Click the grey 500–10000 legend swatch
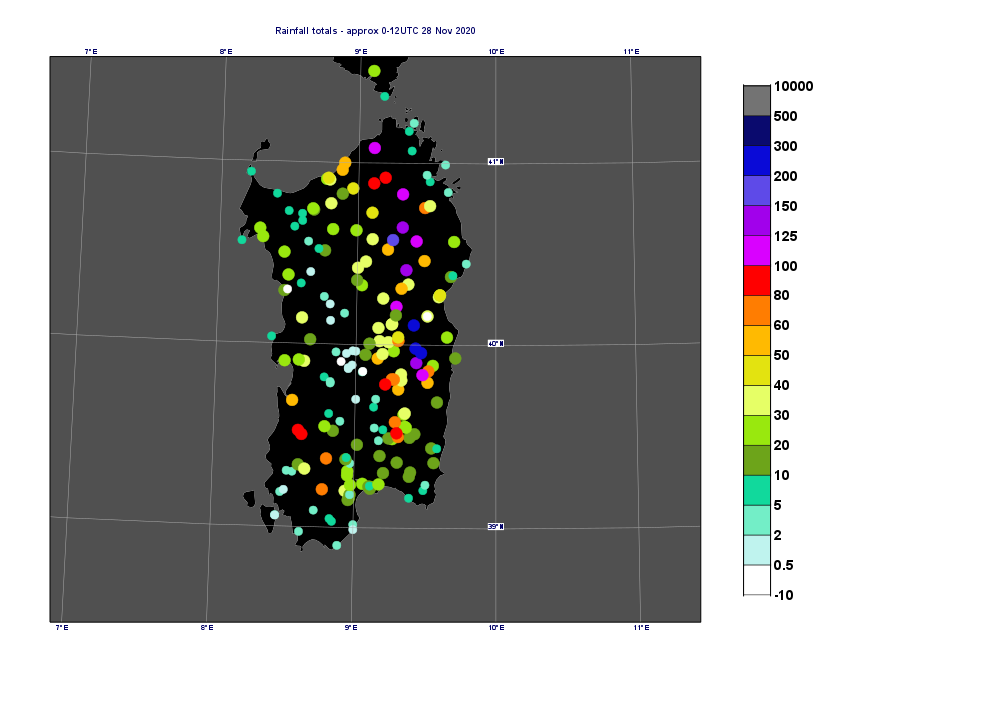Viewport: 1000px width, 707px height. click(757, 101)
